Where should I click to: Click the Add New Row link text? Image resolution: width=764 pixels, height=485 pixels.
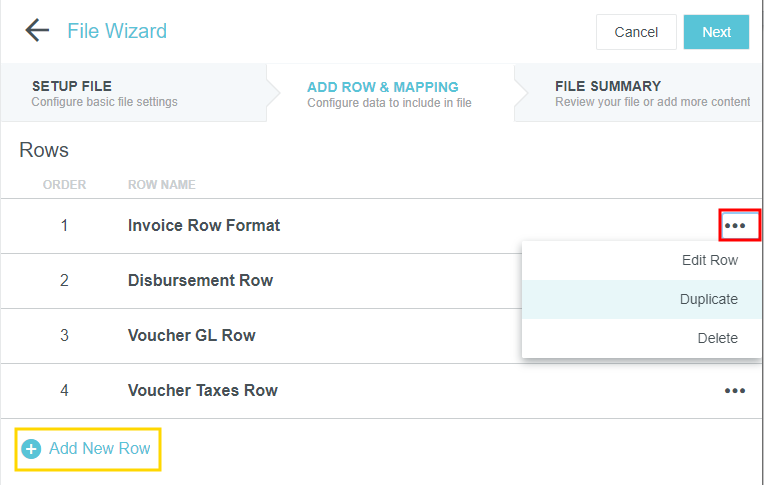click(100, 449)
